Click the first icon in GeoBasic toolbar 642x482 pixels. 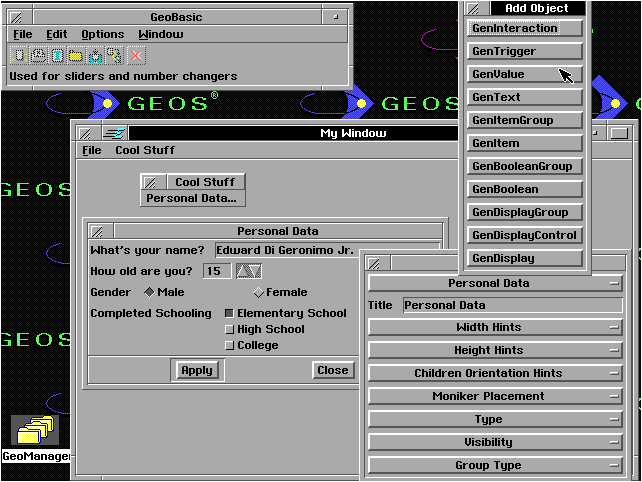[x=19, y=55]
